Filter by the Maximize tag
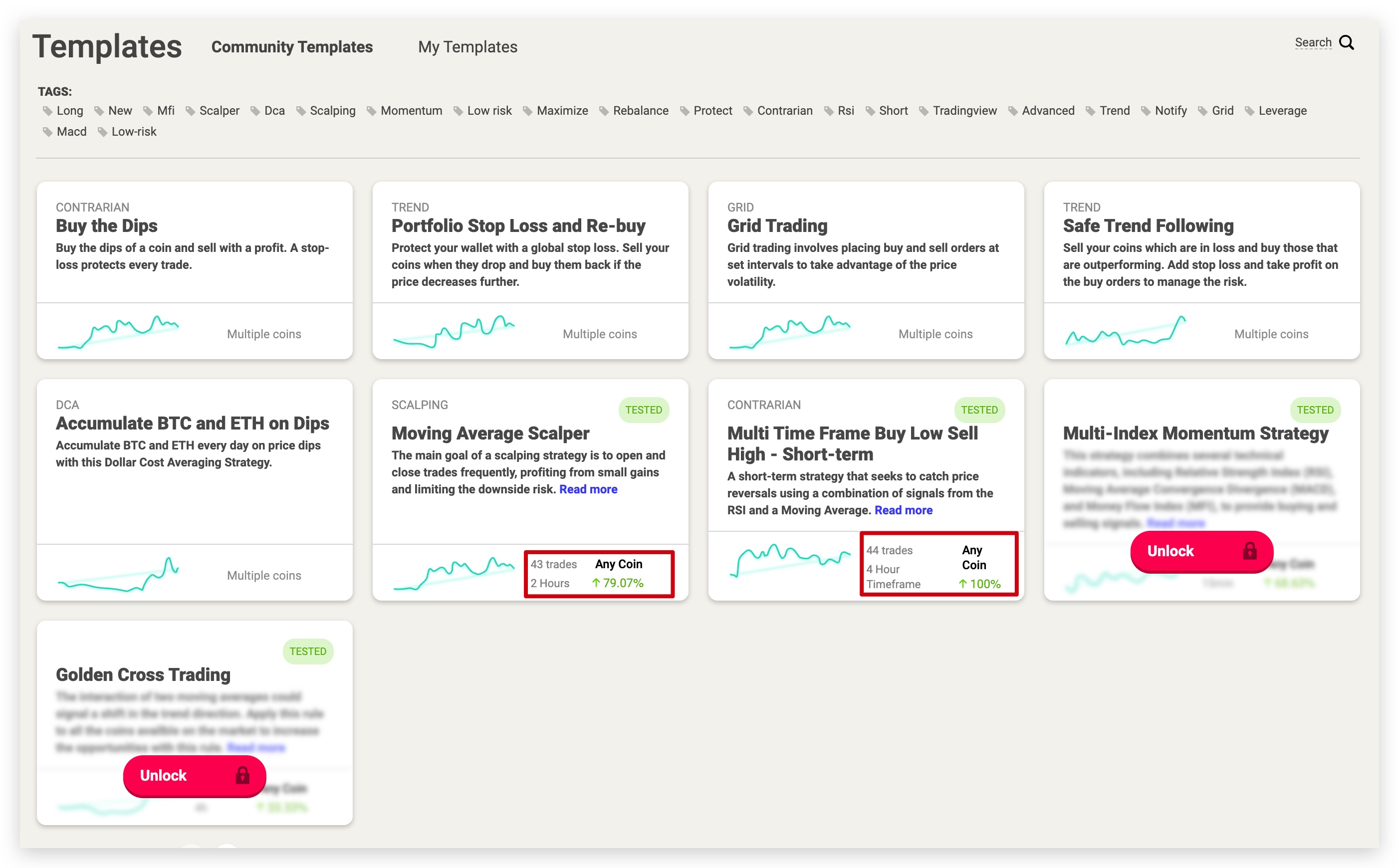1399x868 pixels. pyautogui.click(x=555, y=110)
